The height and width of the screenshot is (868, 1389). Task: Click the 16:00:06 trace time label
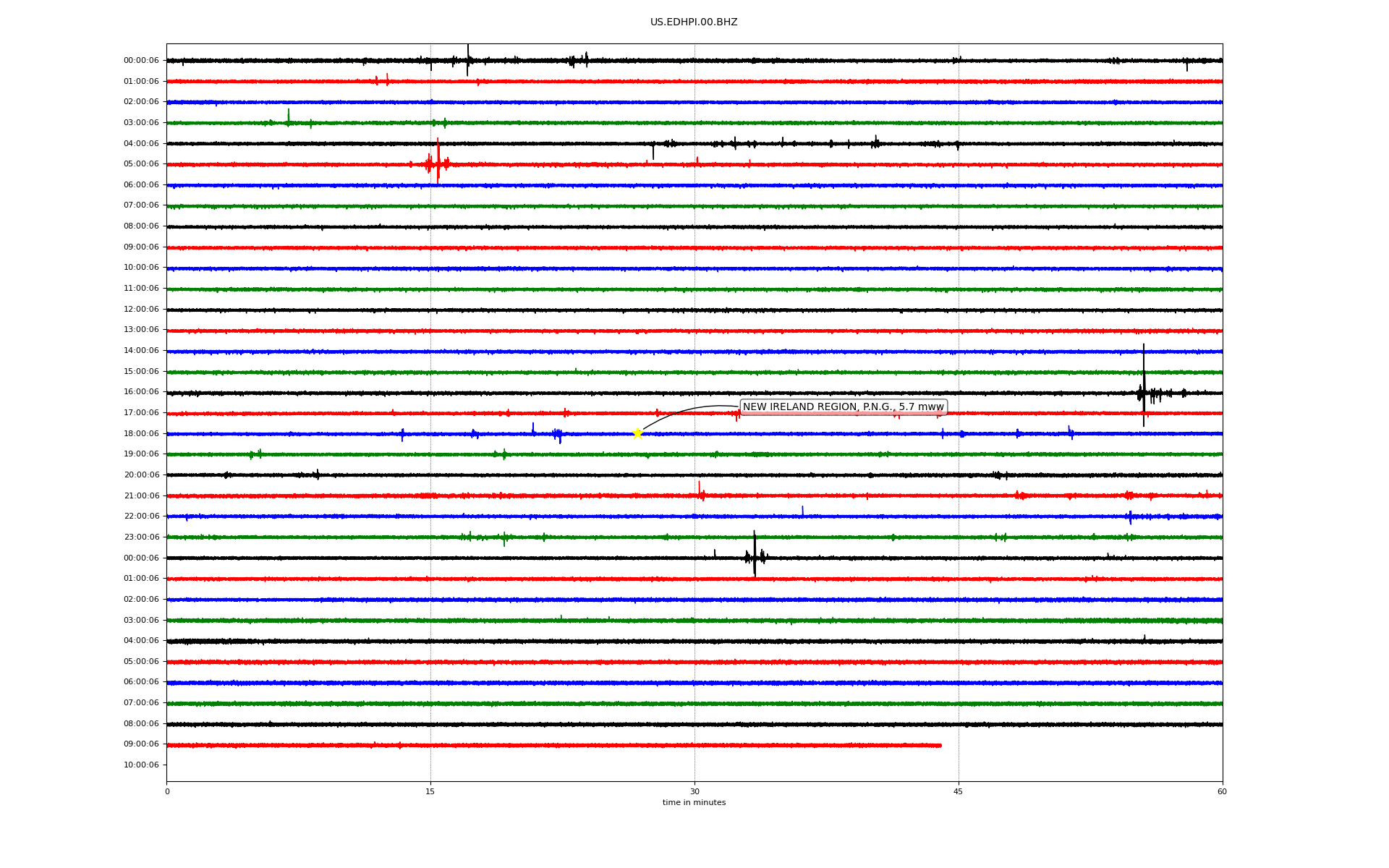click(x=141, y=392)
